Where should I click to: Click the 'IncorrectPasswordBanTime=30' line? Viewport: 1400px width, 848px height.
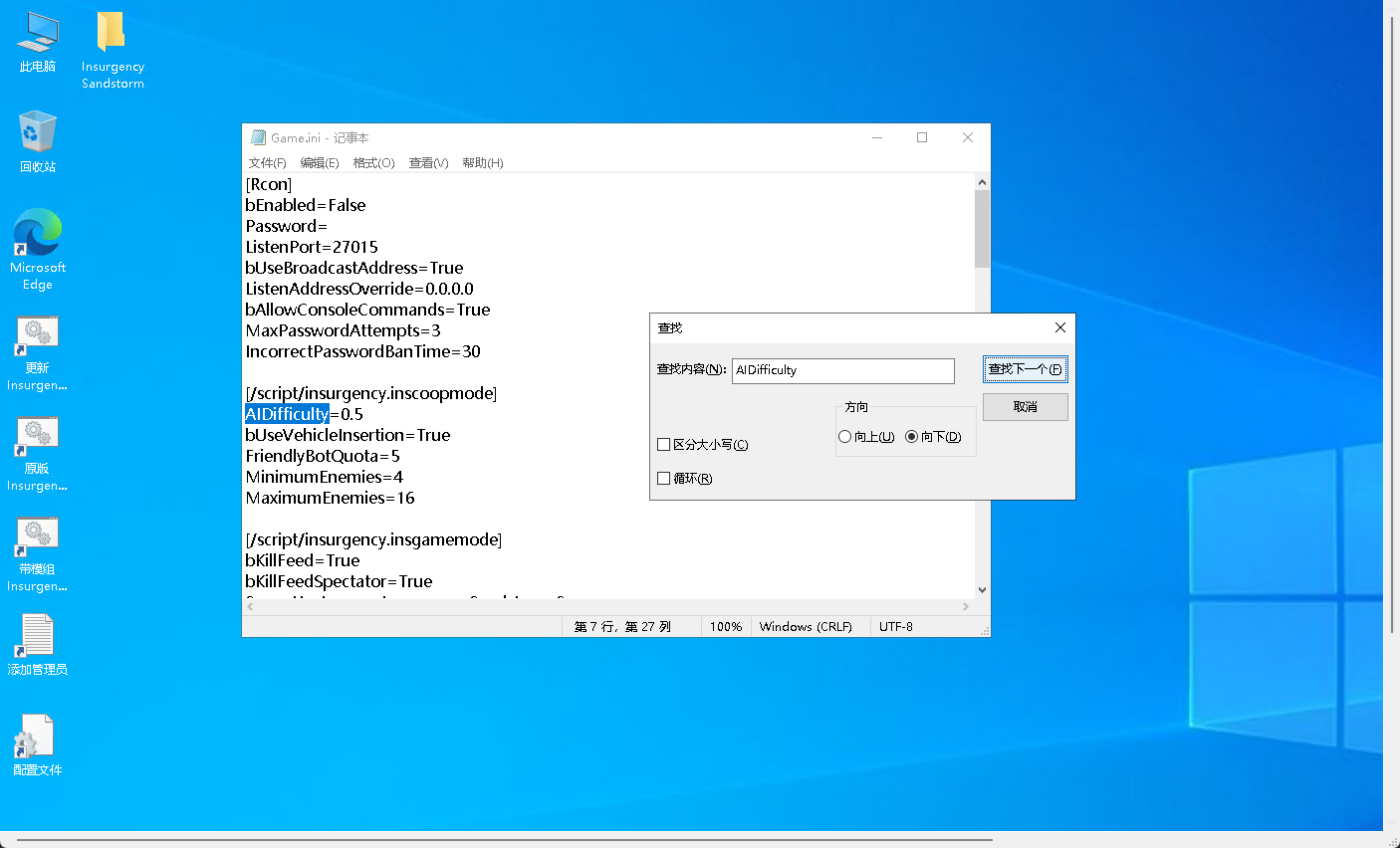click(x=363, y=351)
